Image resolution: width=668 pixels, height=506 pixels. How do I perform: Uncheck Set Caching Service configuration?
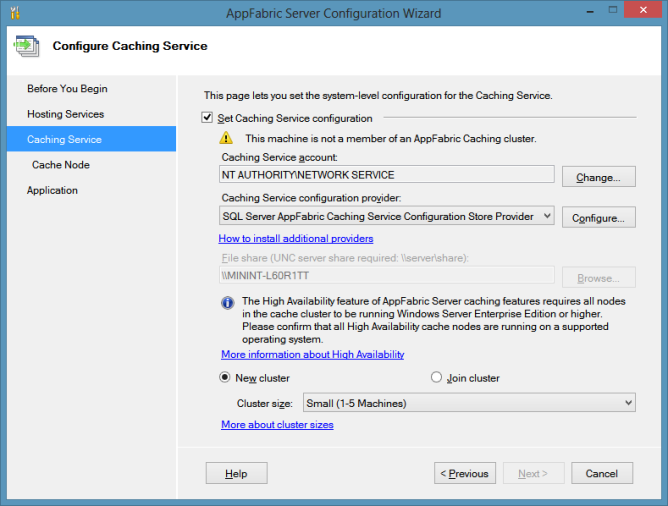(x=208, y=118)
